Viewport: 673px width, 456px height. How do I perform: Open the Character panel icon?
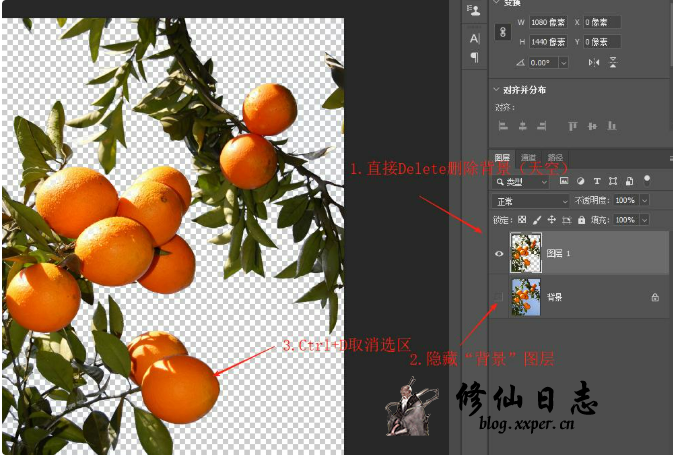coord(475,38)
